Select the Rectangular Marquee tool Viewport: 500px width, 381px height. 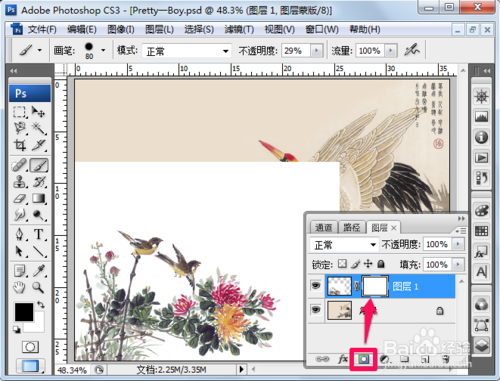point(20,112)
